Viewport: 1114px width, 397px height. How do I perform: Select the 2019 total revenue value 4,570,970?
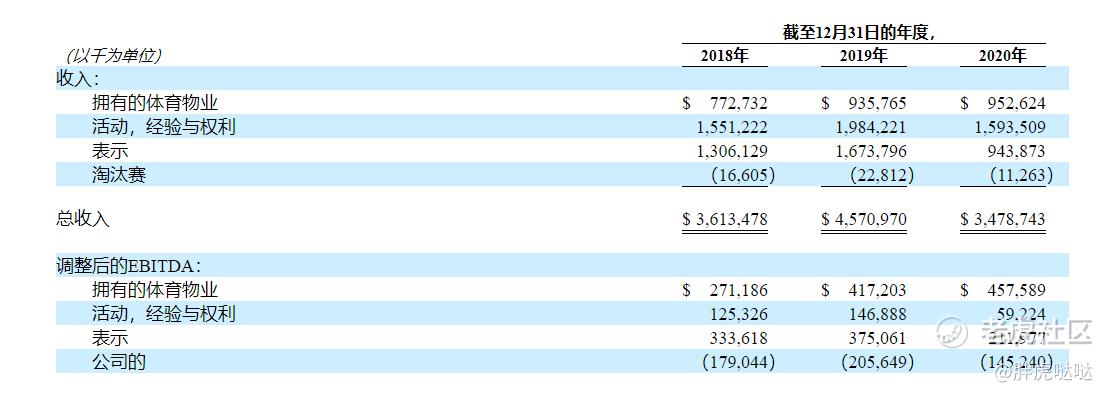click(x=864, y=219)
